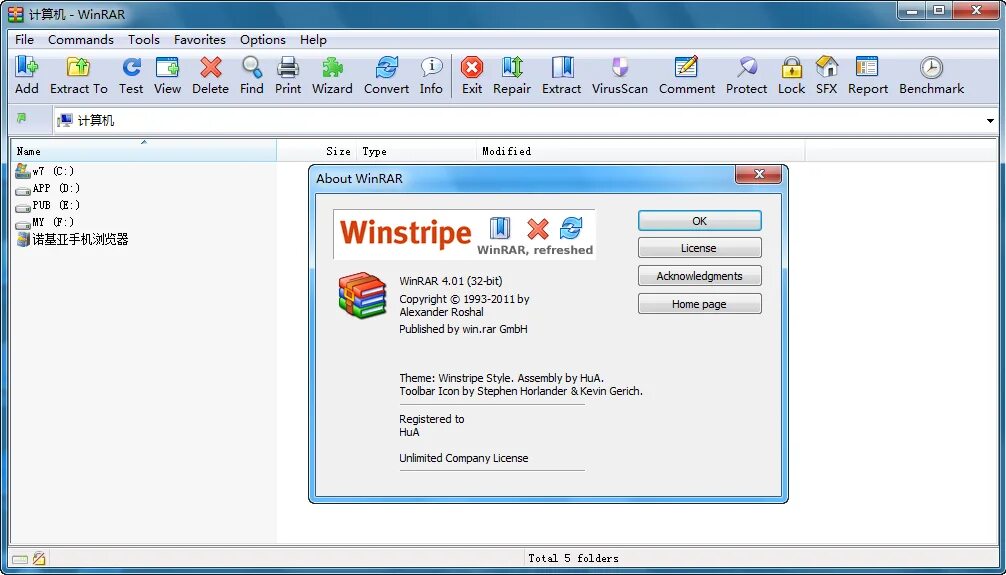
Task: Click the Acknowledgments button
Action: [x=699, y=276]
